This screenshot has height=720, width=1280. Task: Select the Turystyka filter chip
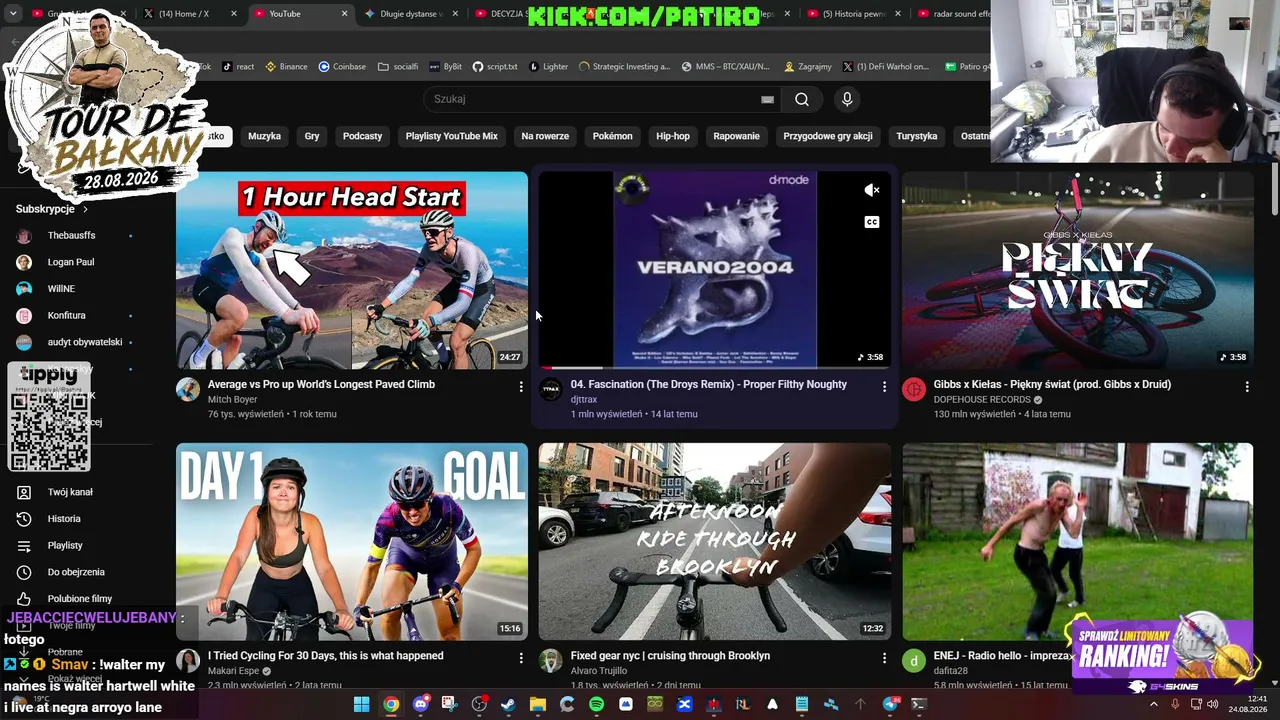point(917,136)
